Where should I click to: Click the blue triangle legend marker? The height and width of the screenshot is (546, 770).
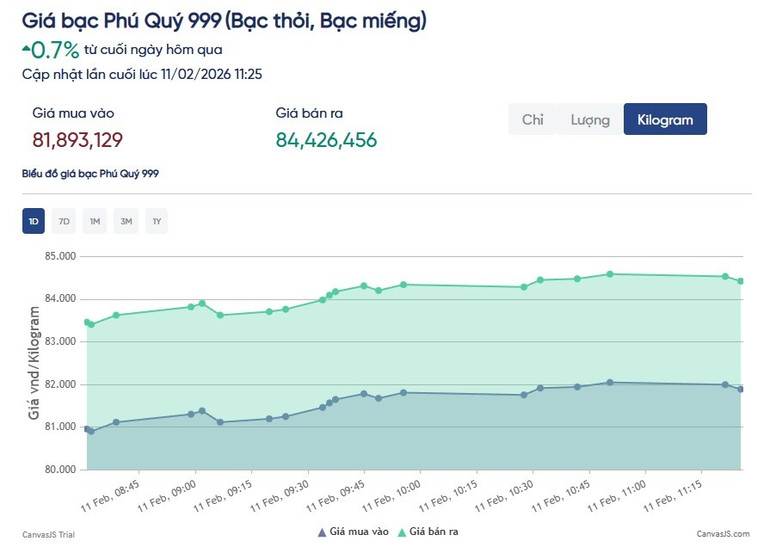(x=321, y=532)
